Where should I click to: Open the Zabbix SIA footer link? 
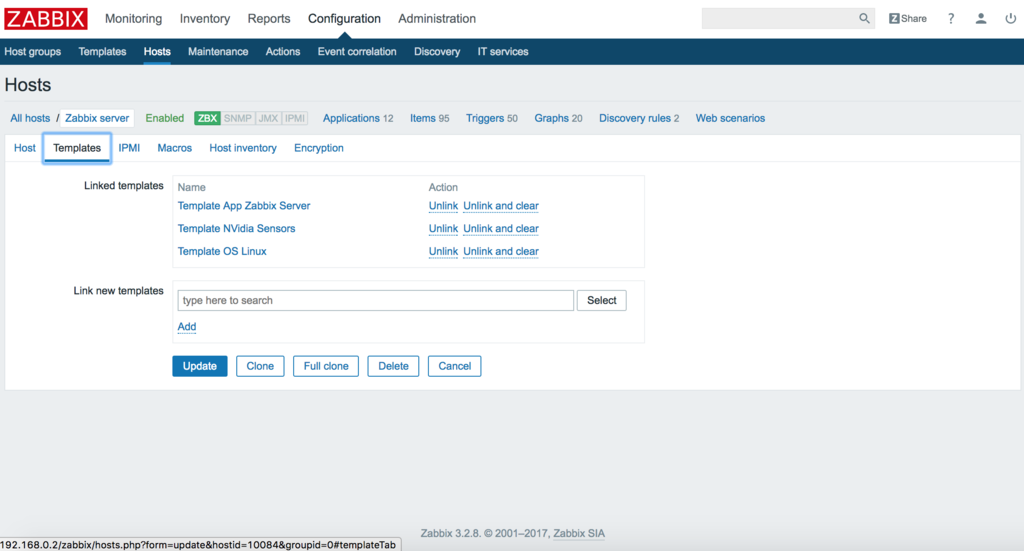point(579,533)
